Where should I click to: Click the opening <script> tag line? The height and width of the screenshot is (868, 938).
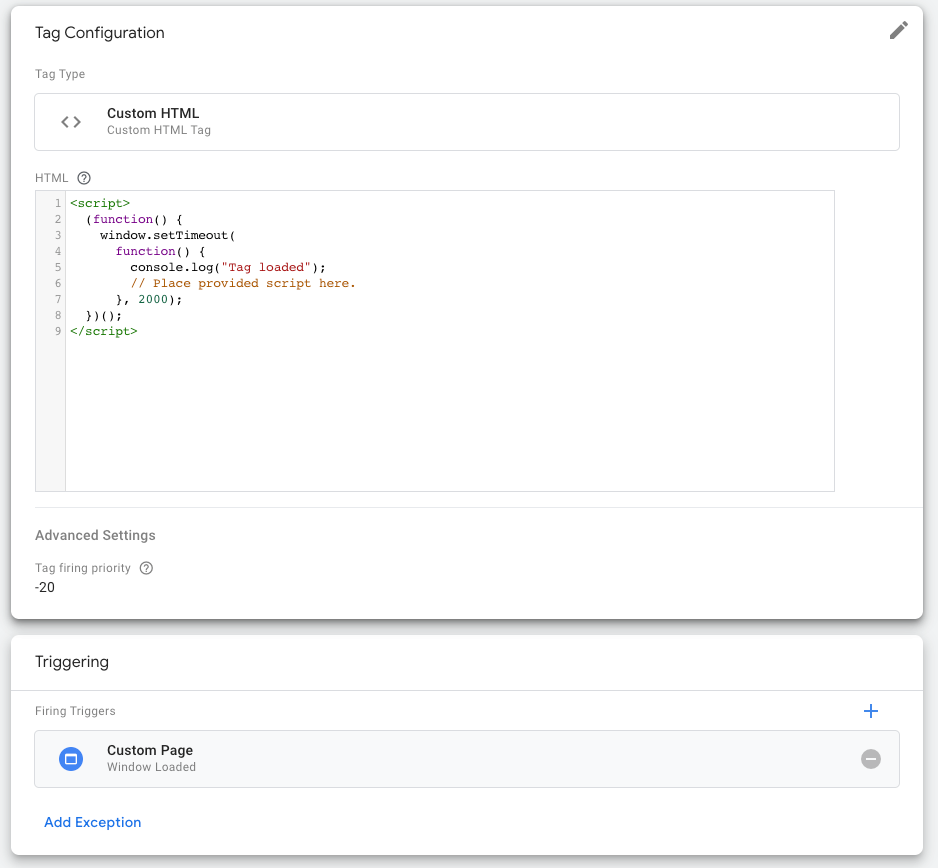[x=100, y=203]
